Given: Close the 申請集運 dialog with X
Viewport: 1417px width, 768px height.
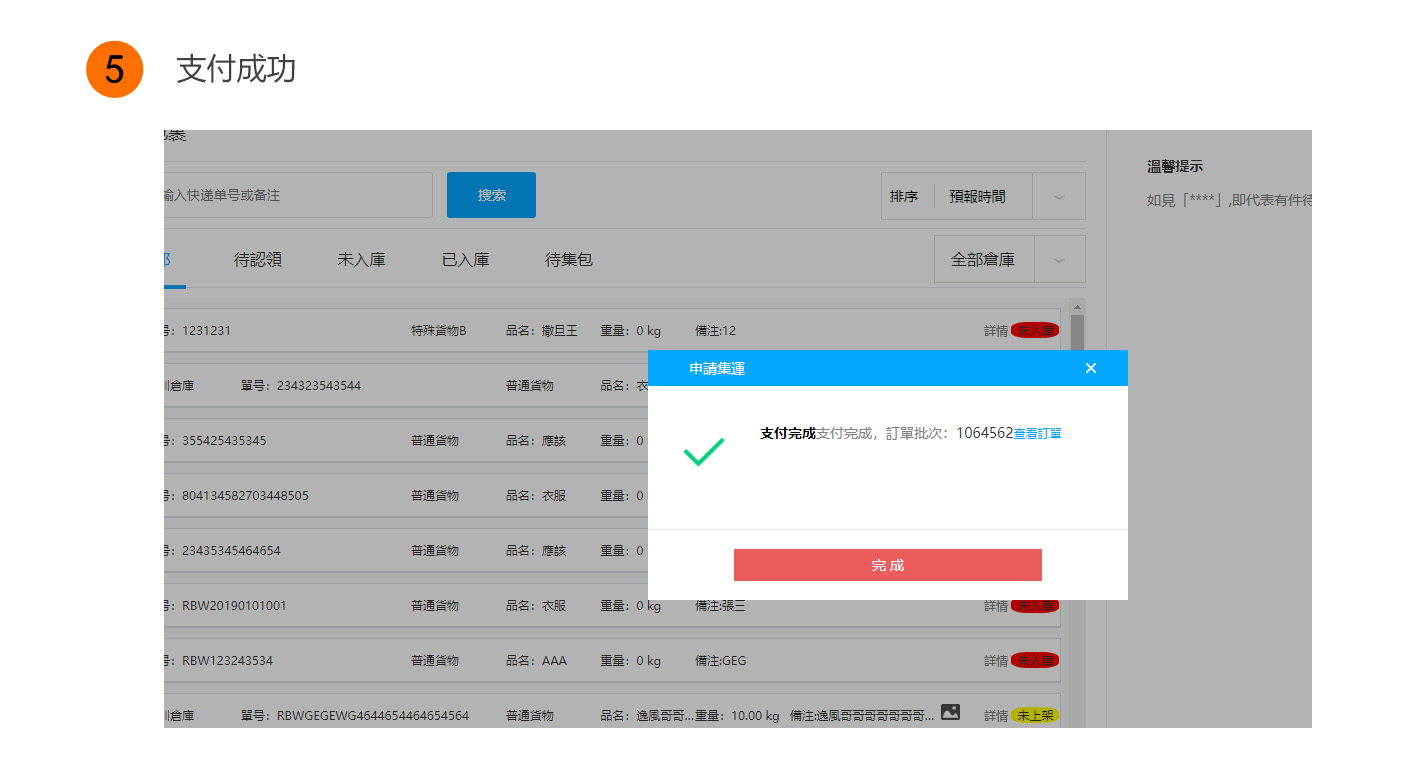Looking at the screenshot, I should 1090,368.
